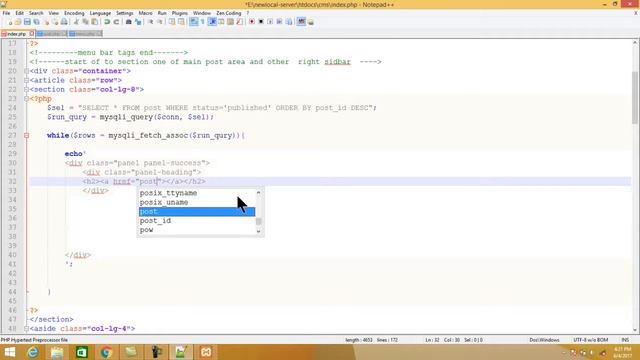The image size is (640, 360).
Task: Pick pow in the autocomplete list
Action: click(197, 230)
